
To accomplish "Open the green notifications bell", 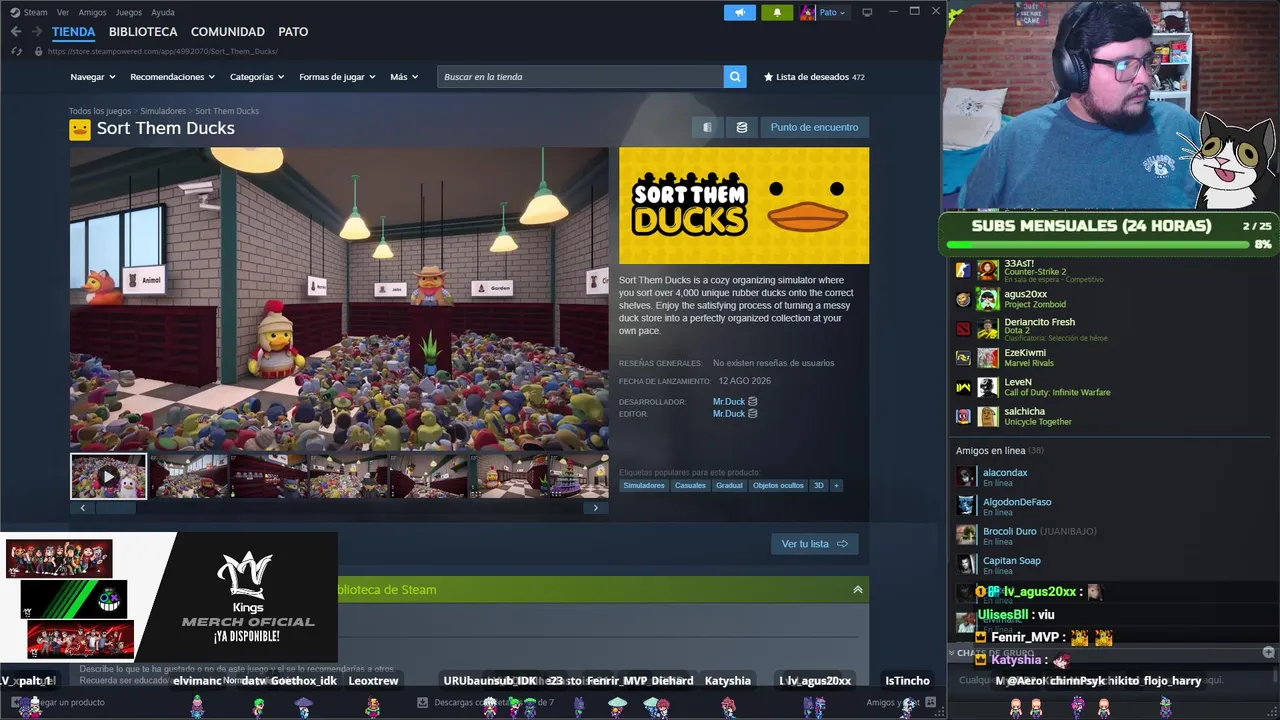I will 777,12.
